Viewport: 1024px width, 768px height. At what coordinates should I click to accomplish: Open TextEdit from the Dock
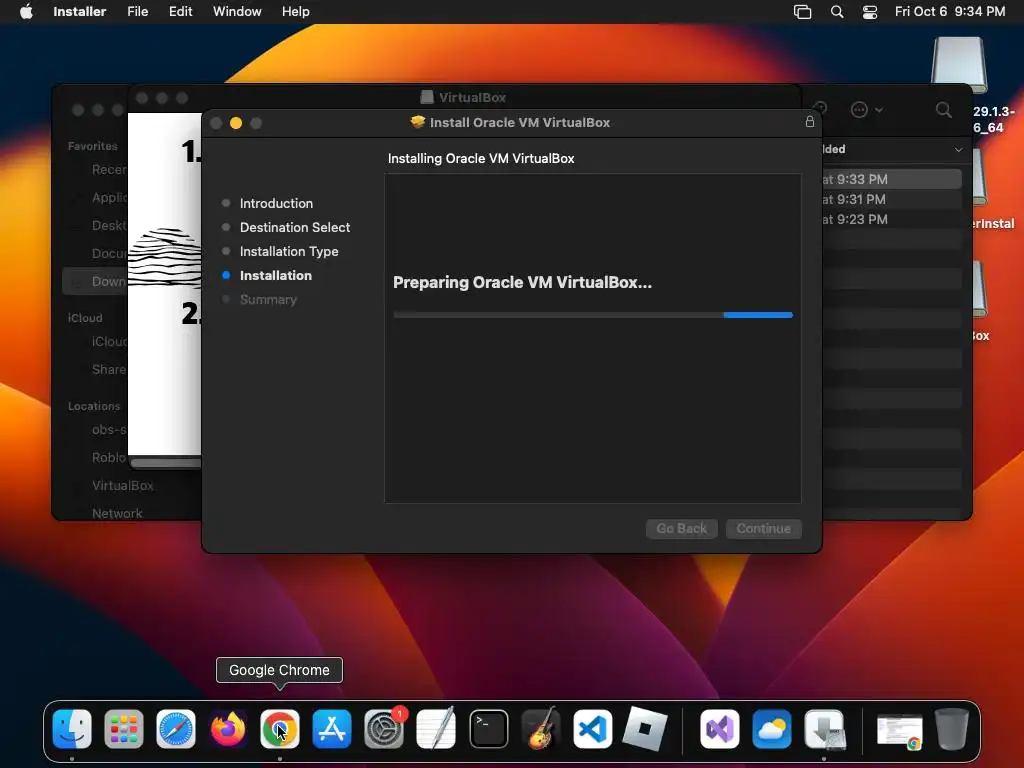436,729
